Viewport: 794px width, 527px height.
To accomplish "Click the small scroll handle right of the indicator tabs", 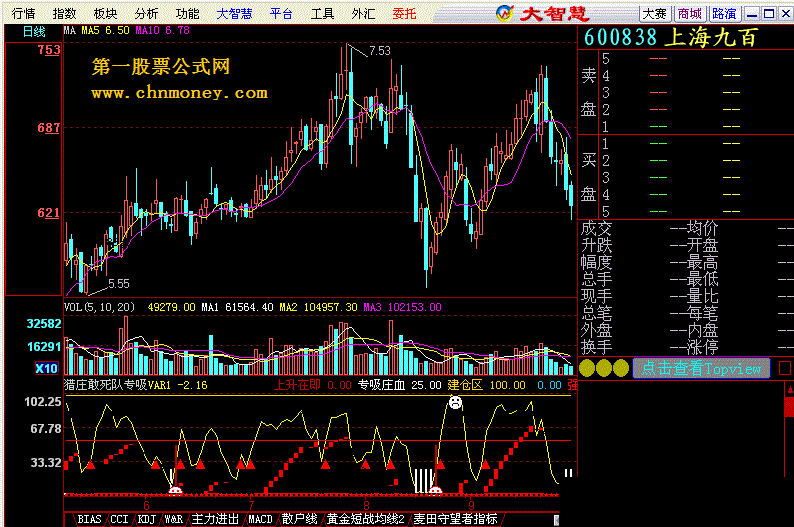I will click(x=556, y=520).
